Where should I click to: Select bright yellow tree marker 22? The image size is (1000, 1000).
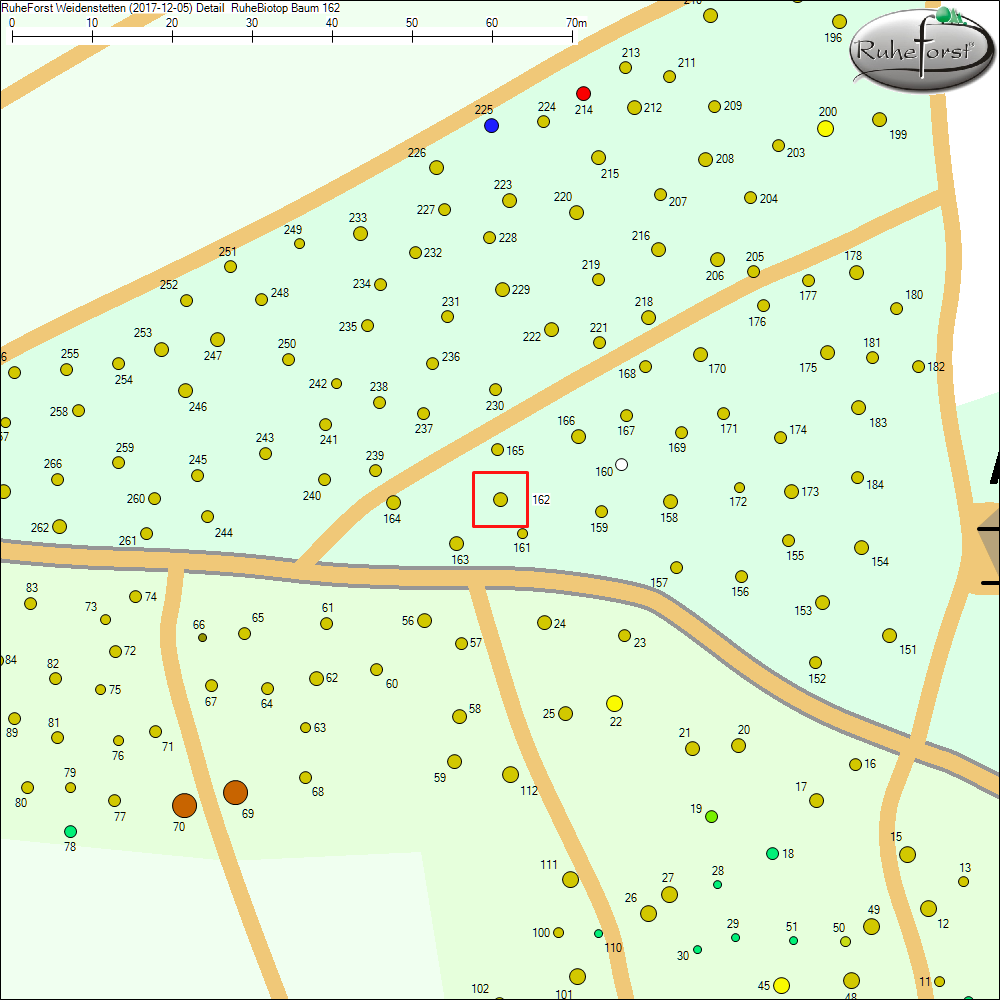[x=615, y=703]
